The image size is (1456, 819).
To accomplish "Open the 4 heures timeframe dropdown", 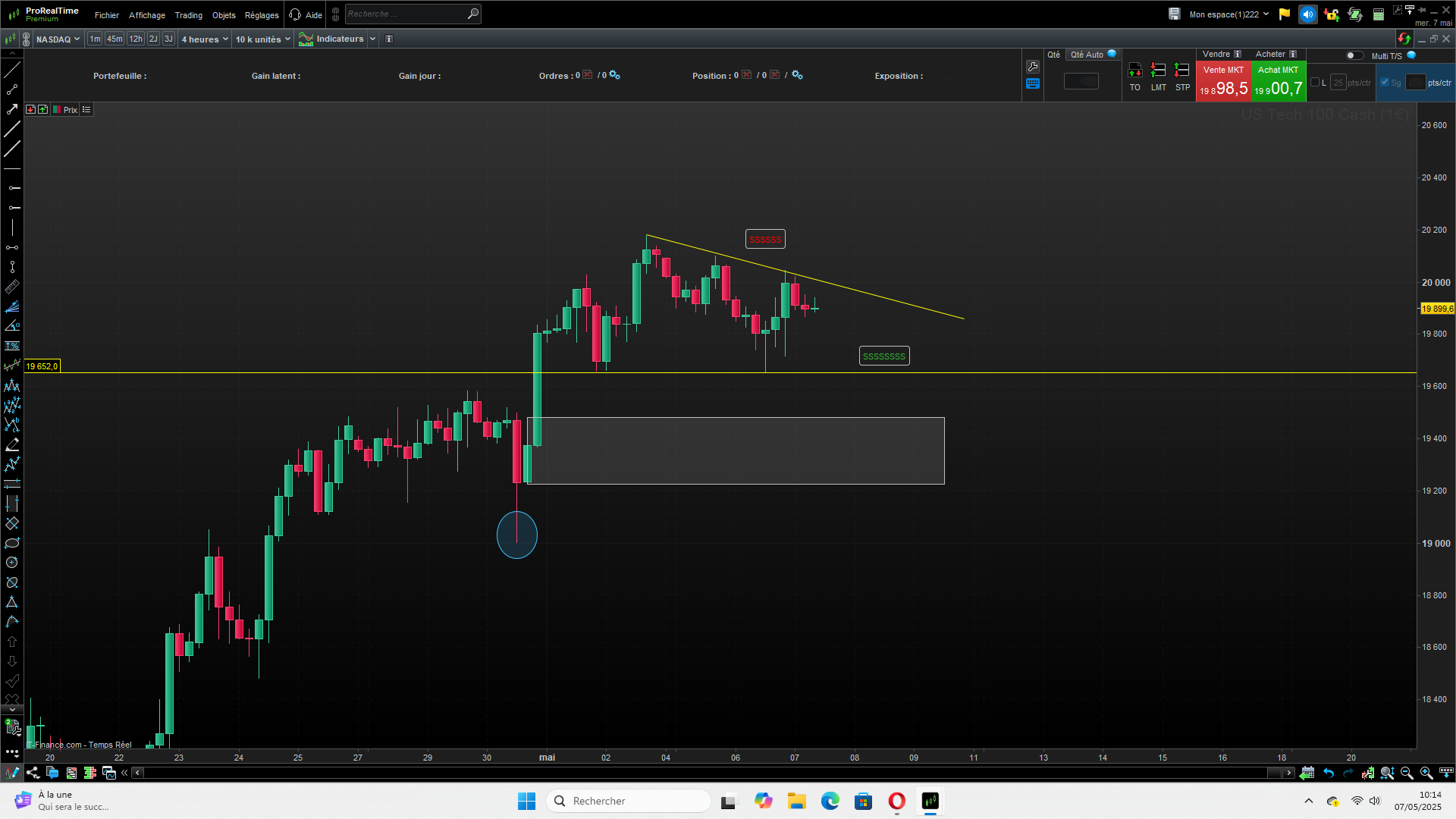I will pyautogui.click(x=205, y=39).
